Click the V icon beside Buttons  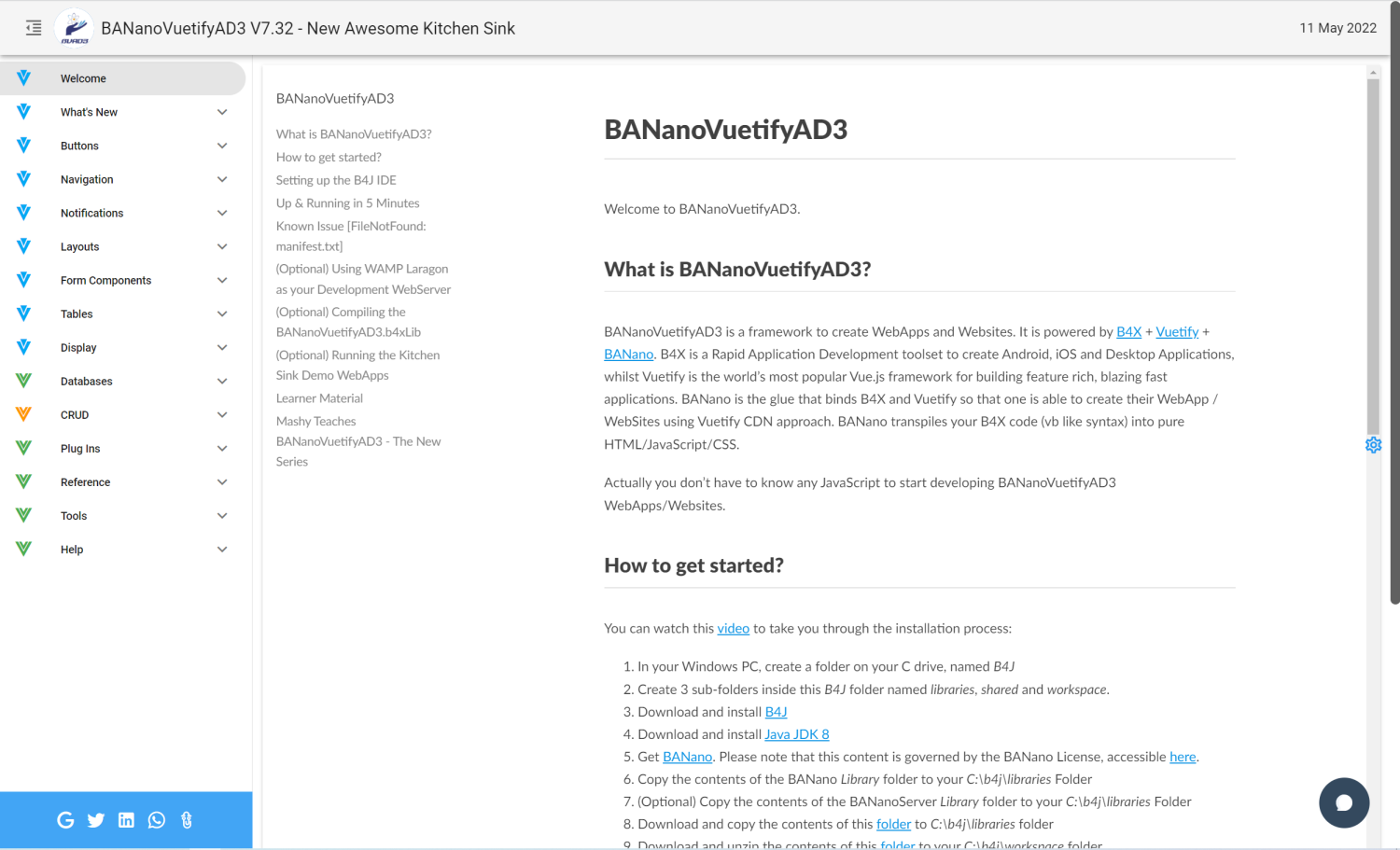coord(23,146)
